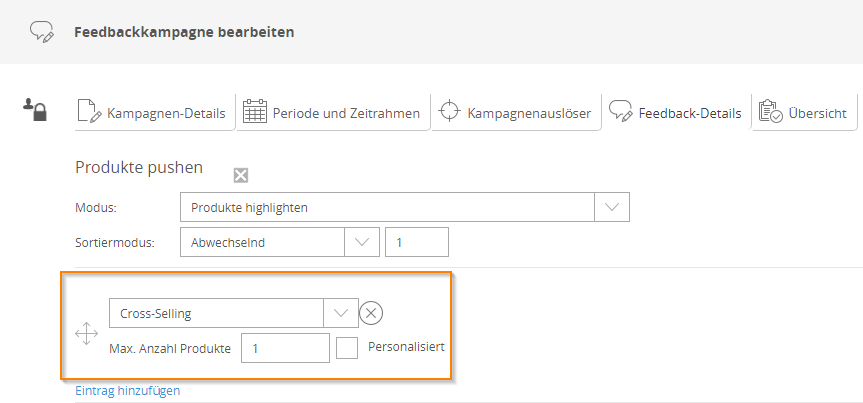Click the move arrows handle icon
The height and width of the screenshot is (403, 863).
point(86,334)
